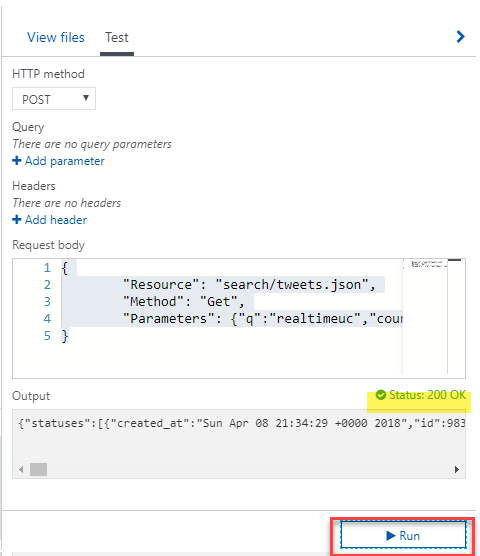Click the Add parameter link
The width and height of the screenshot is (480, 556).
tap(65, 161)
